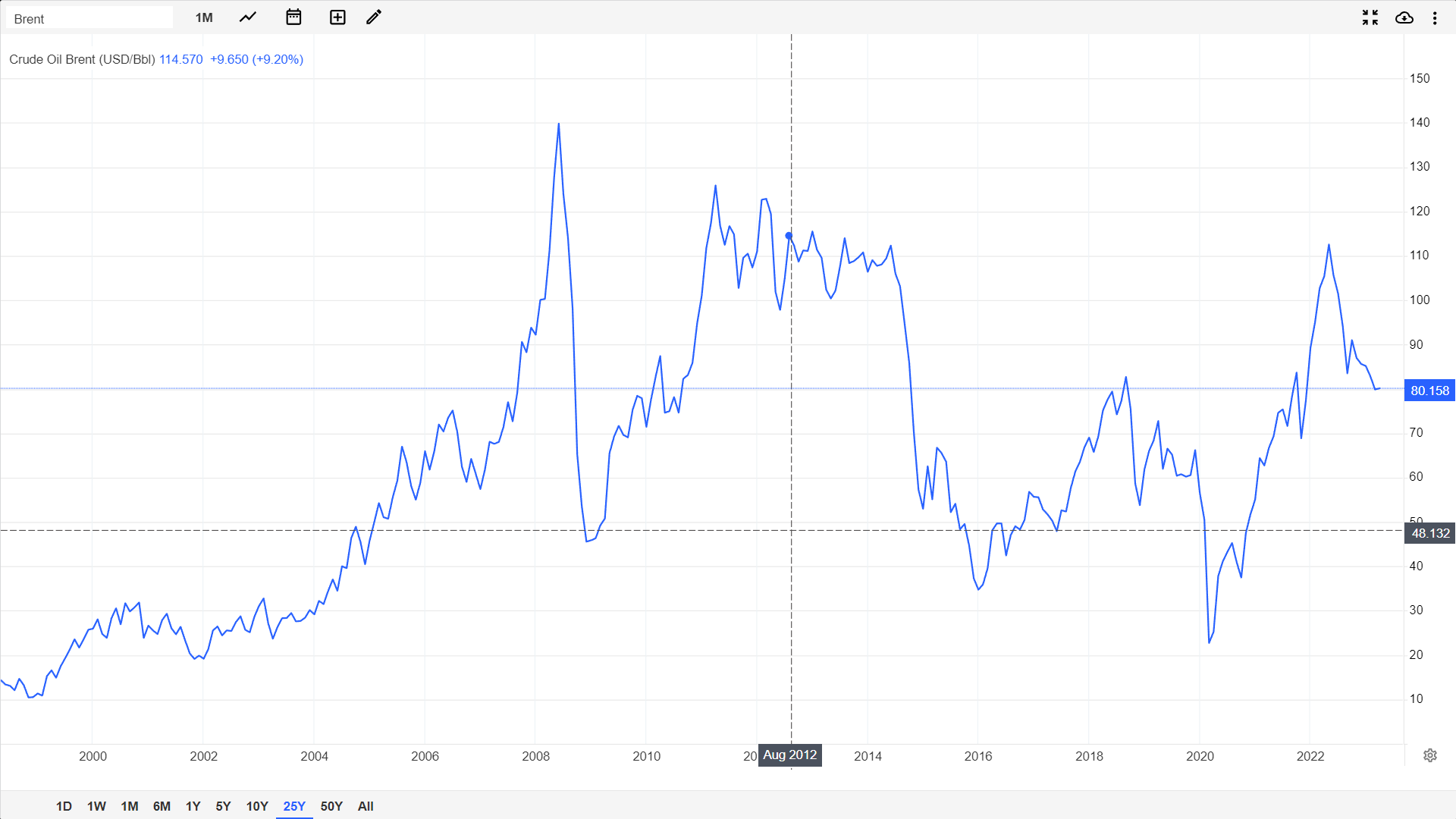Open the calendar date range icon

coord(293,17)
